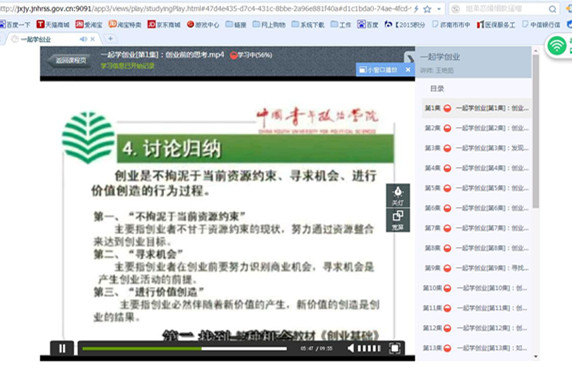Open the dropdown arrow next to the bookmark star
The image size is (572, 392).
pos(439,9)
